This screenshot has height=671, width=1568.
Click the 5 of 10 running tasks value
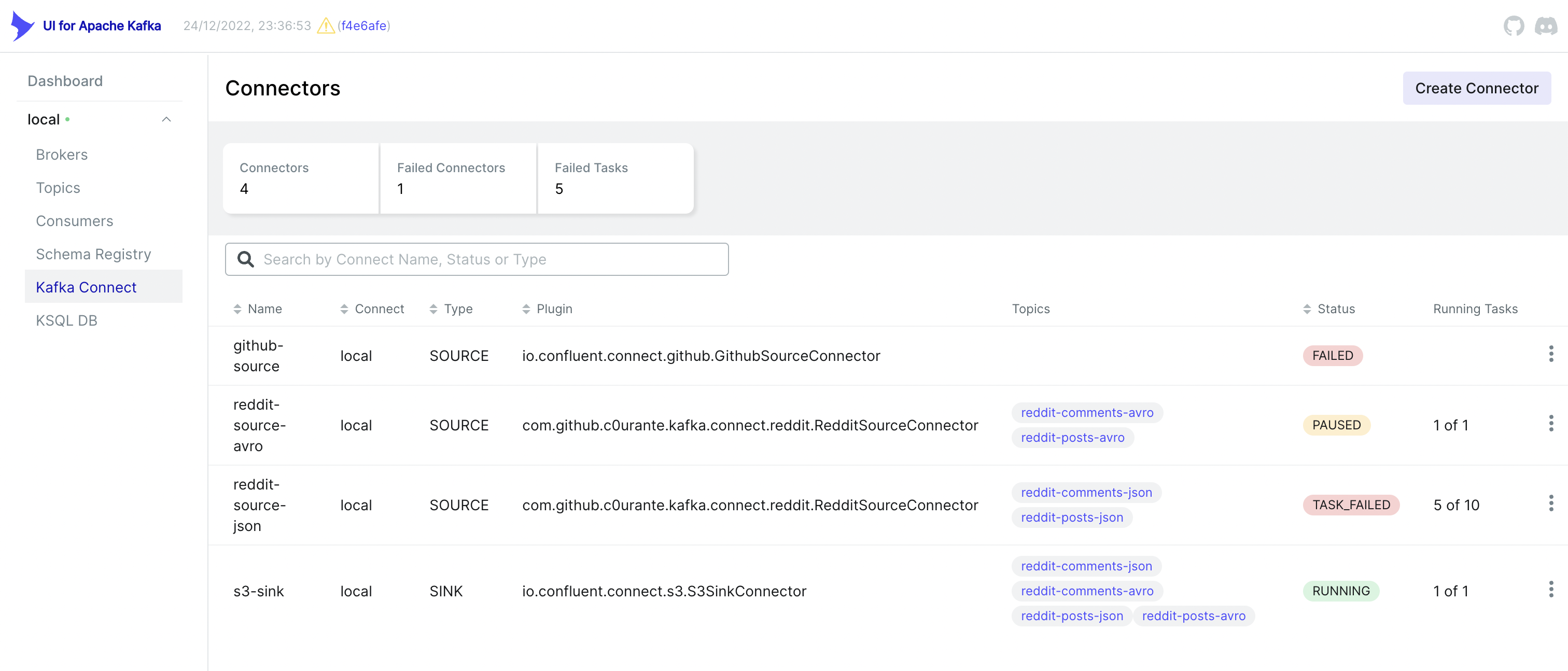click(x=1455, y=505)
